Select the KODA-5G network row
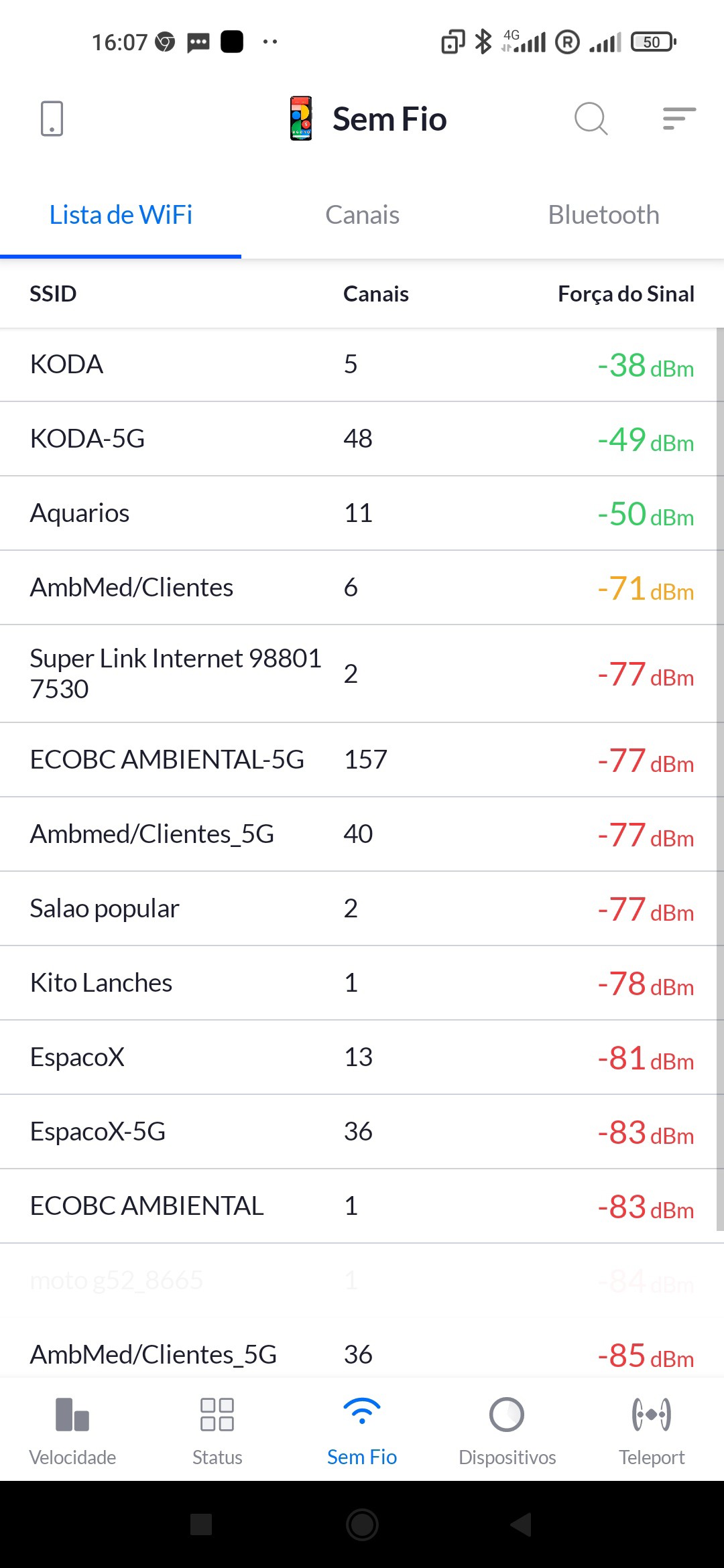 [362, 439]
